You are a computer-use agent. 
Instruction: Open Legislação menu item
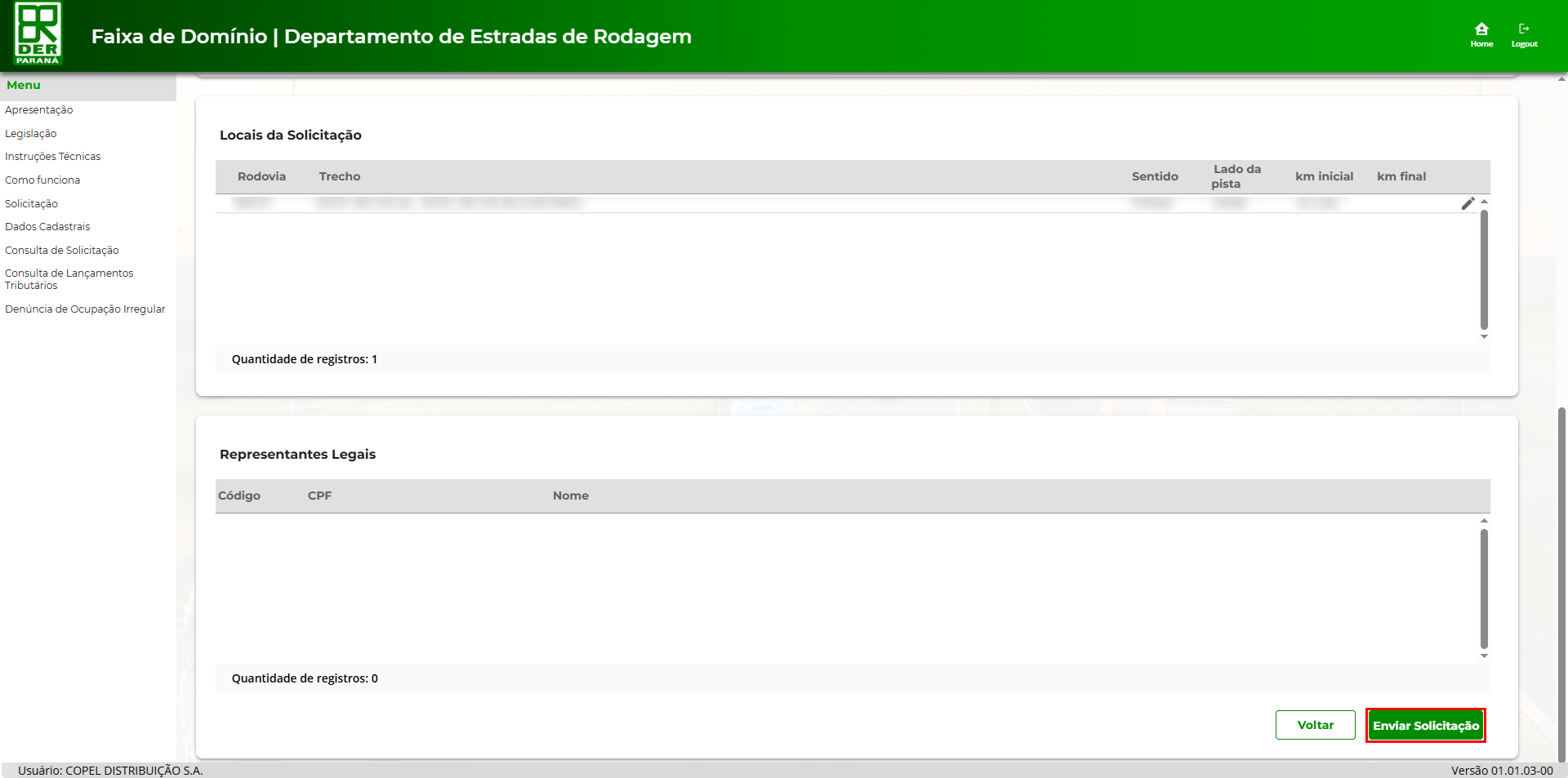point(31,134)
